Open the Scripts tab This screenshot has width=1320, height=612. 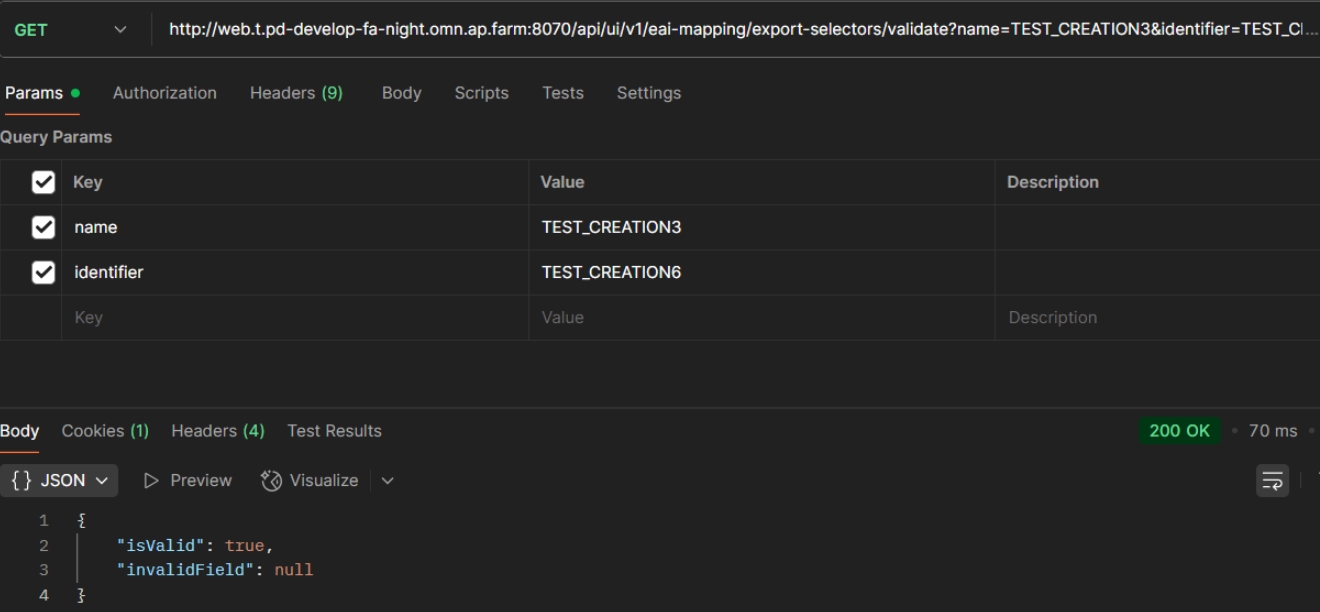click(481, 93)
